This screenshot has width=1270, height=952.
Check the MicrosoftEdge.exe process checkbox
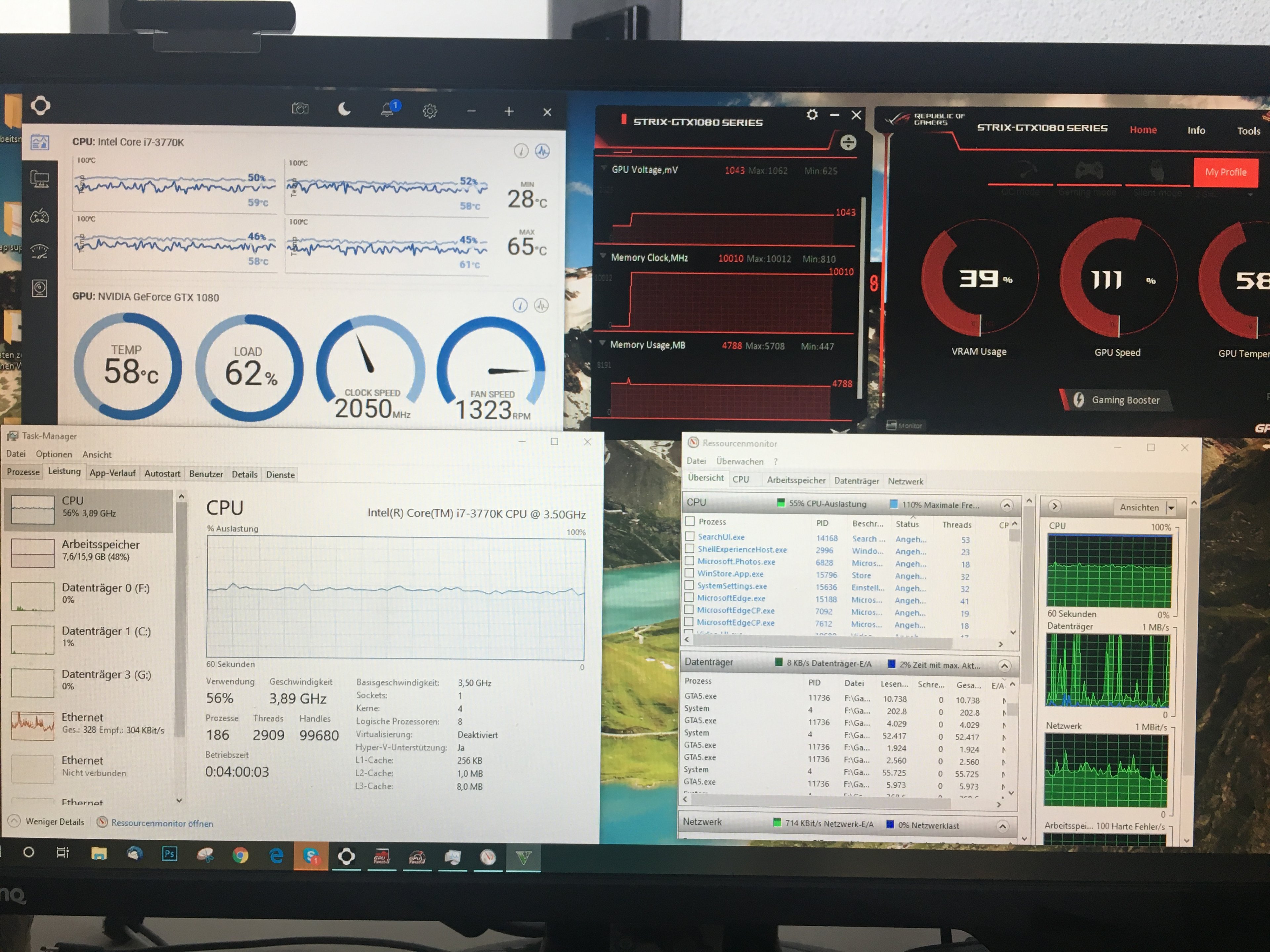(690, 598)
